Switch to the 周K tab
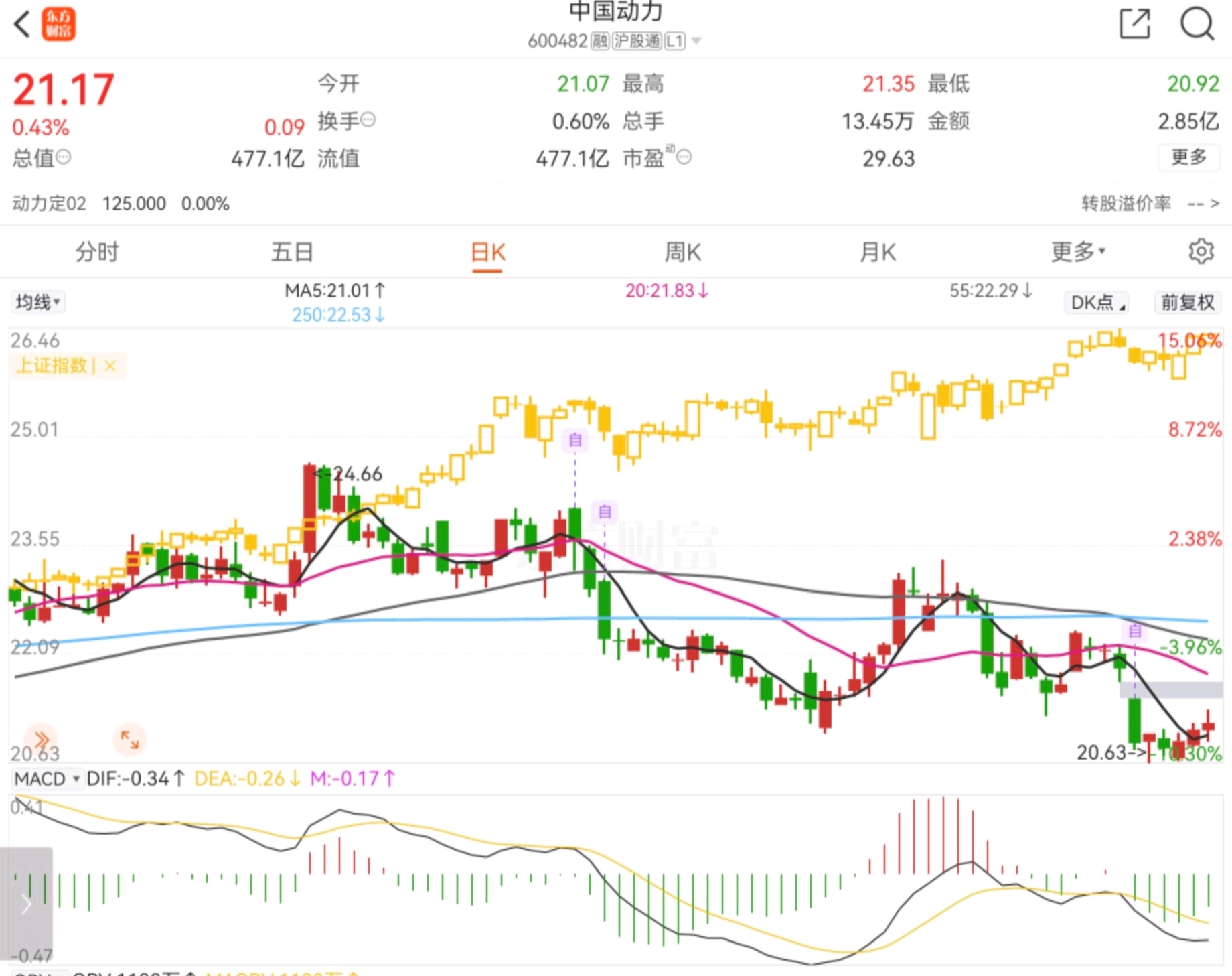Screen dimensions: 1232x976 (682, 252)
